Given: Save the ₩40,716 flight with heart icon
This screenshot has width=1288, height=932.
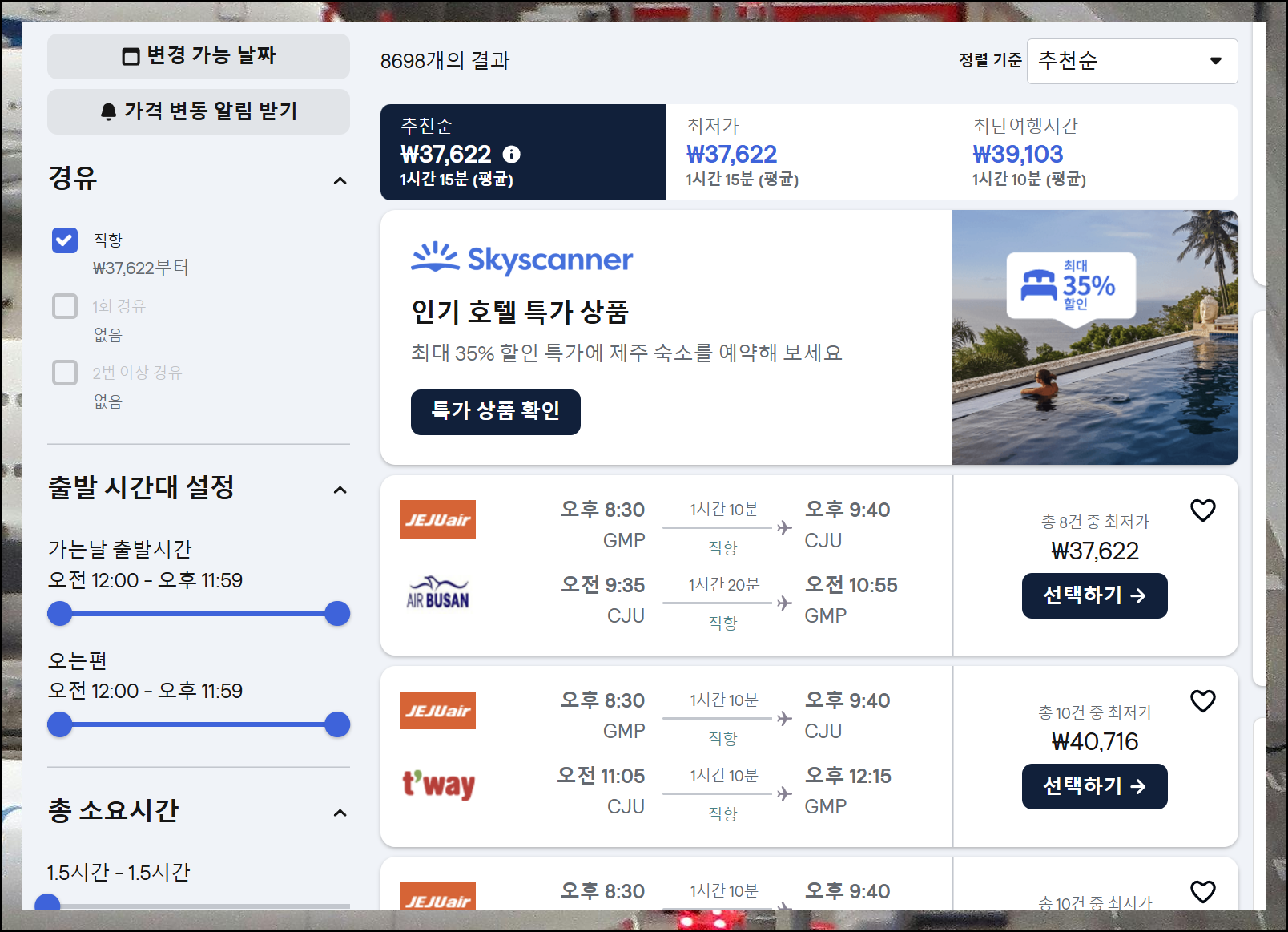Looking at the screenshot, I should tap(1202, 701).
